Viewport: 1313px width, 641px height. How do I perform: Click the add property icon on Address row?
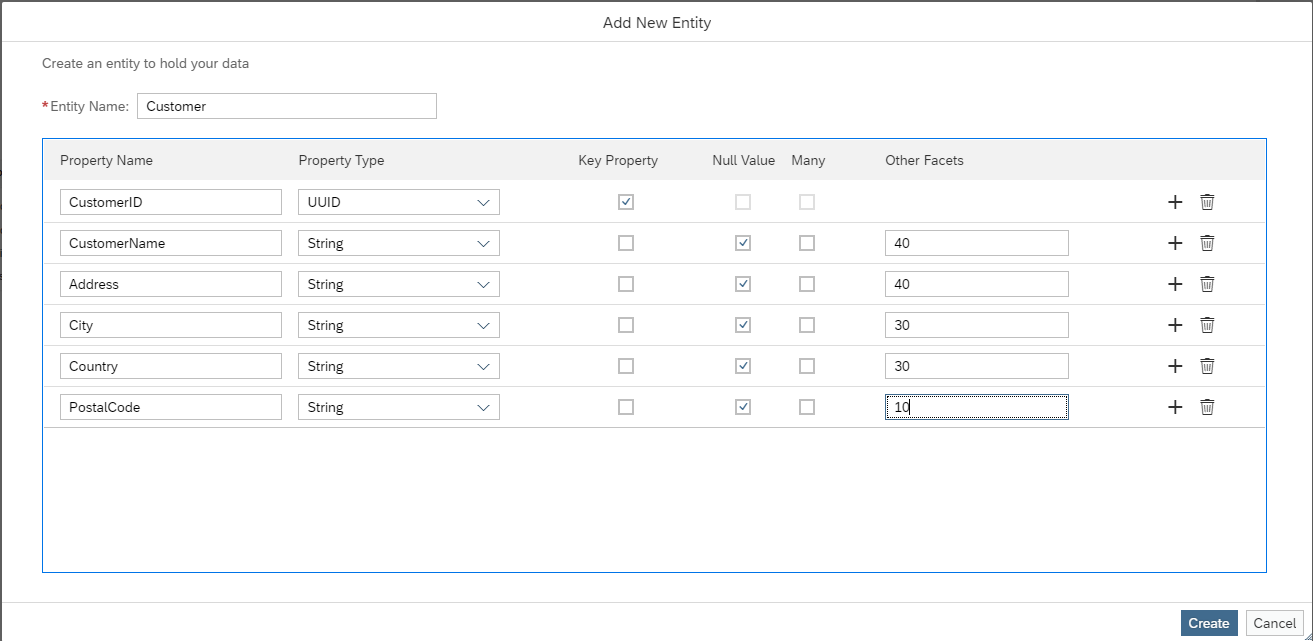(x=1175, y=283)
